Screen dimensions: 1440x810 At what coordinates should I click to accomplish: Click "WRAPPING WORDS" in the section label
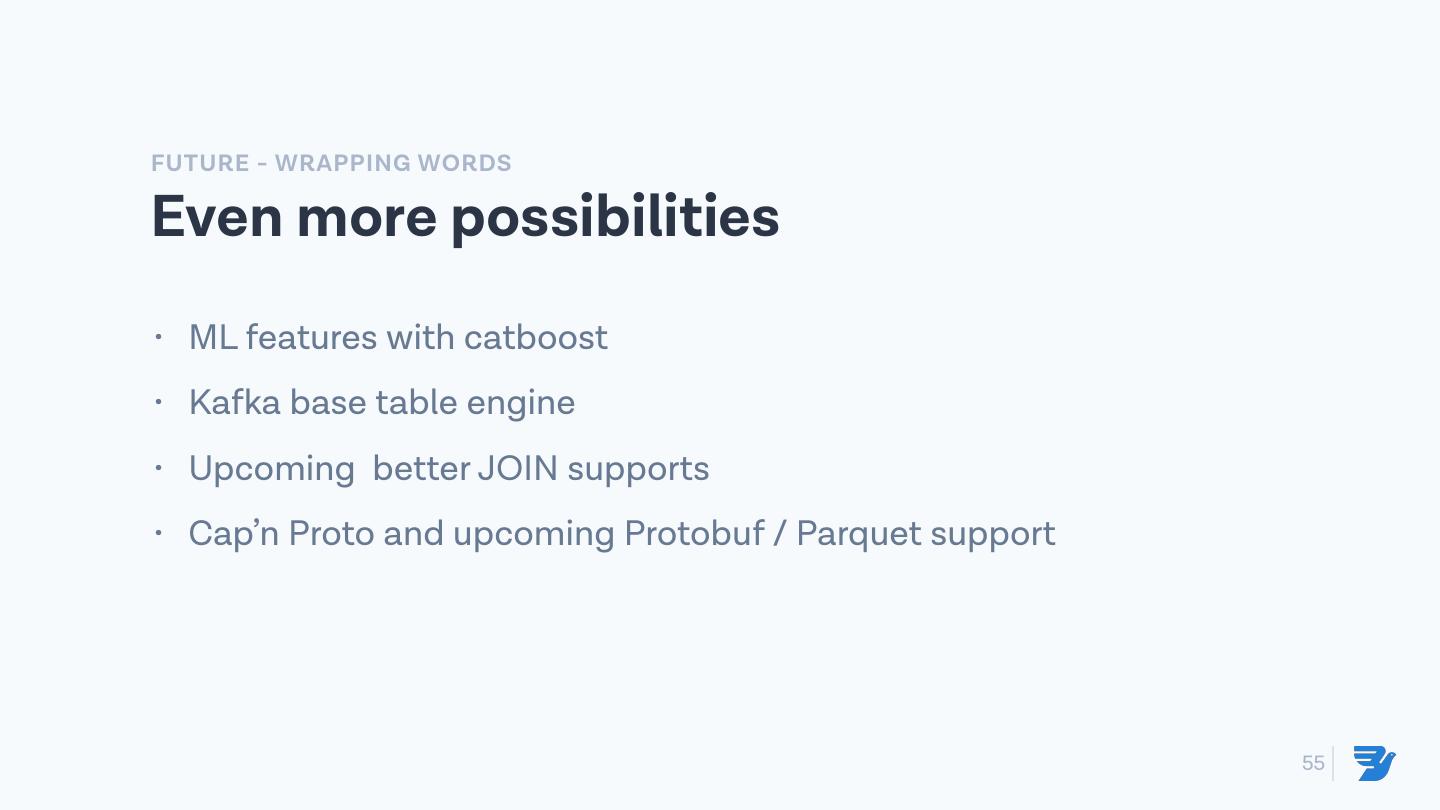point(393,163)
